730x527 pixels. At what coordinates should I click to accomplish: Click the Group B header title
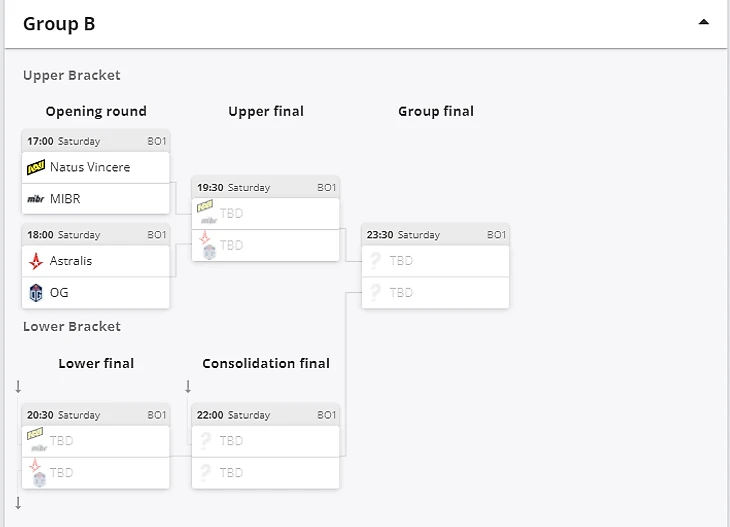59,24
